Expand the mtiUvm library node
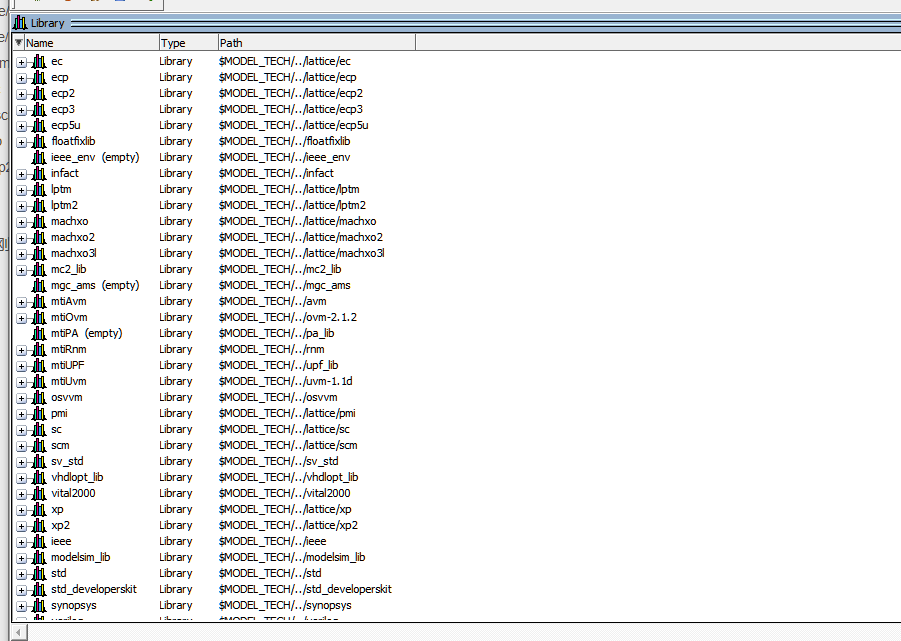This screenshot has width=901, height=641. [x=21, y=383]
